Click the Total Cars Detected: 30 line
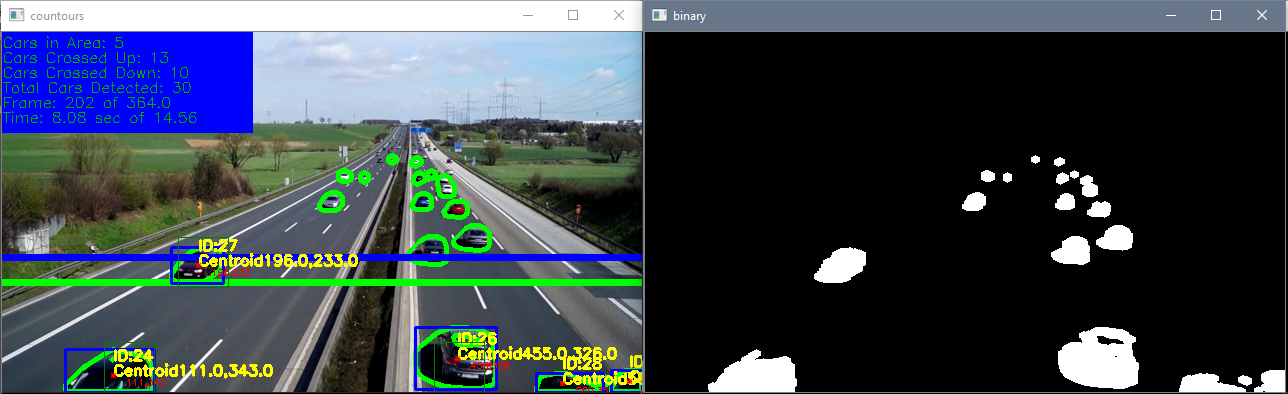 [97, 88]
